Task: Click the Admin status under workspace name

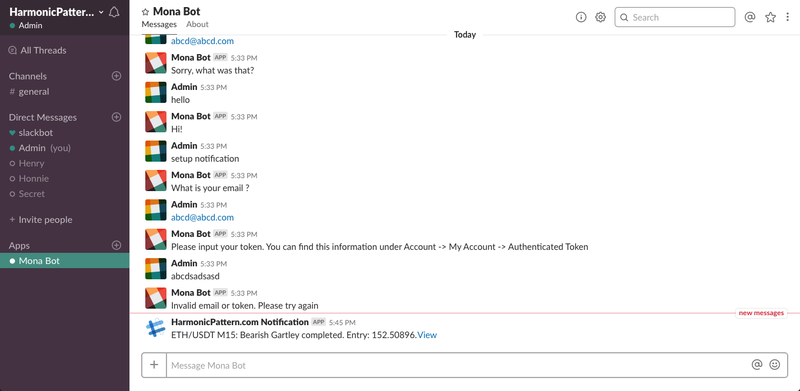Action: (26, 26)
